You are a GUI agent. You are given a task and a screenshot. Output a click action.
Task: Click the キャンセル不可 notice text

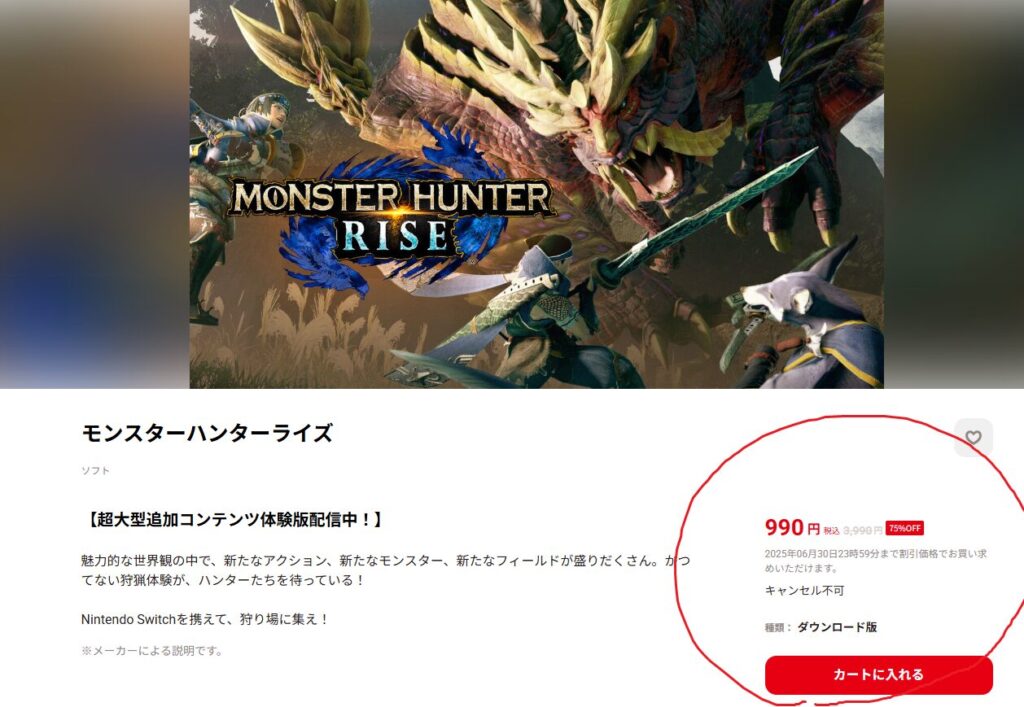click(804, 591)
